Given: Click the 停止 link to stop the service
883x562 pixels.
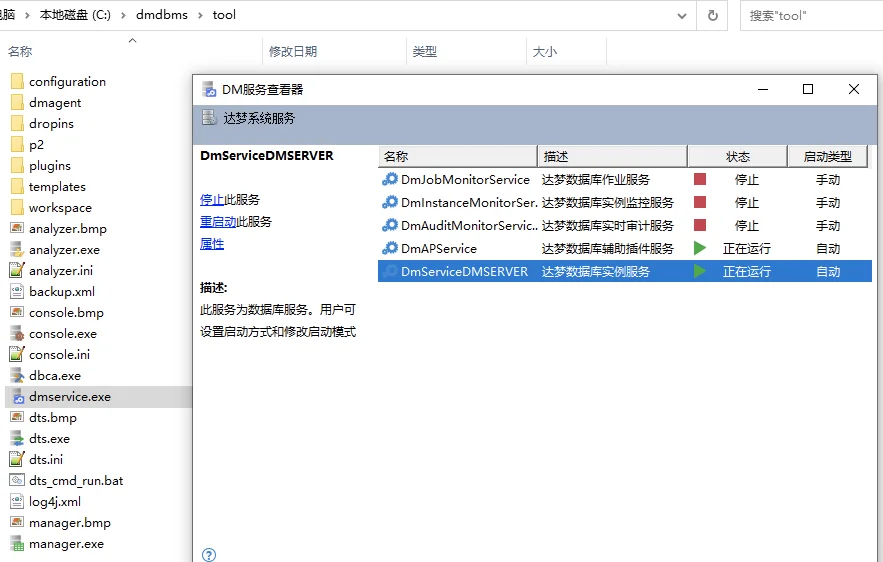Looking at the screenshot, I should [x=212, y=199].
